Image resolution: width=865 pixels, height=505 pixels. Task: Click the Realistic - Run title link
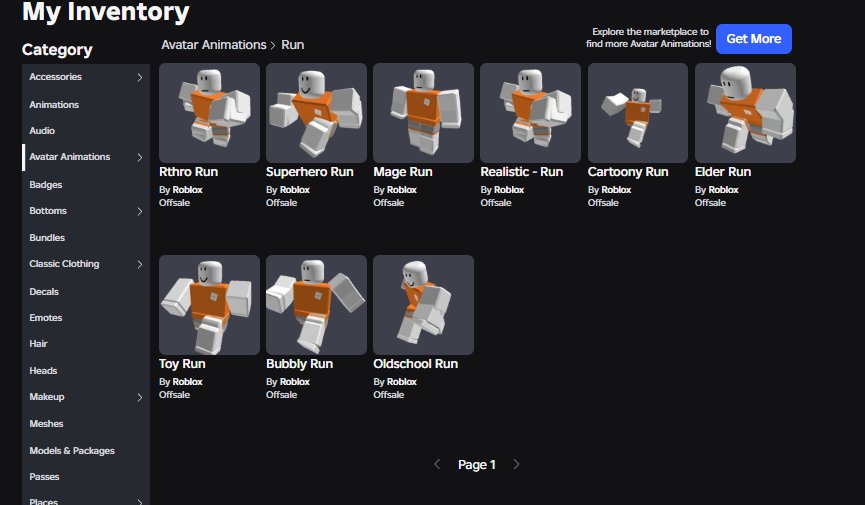[521, 172]
